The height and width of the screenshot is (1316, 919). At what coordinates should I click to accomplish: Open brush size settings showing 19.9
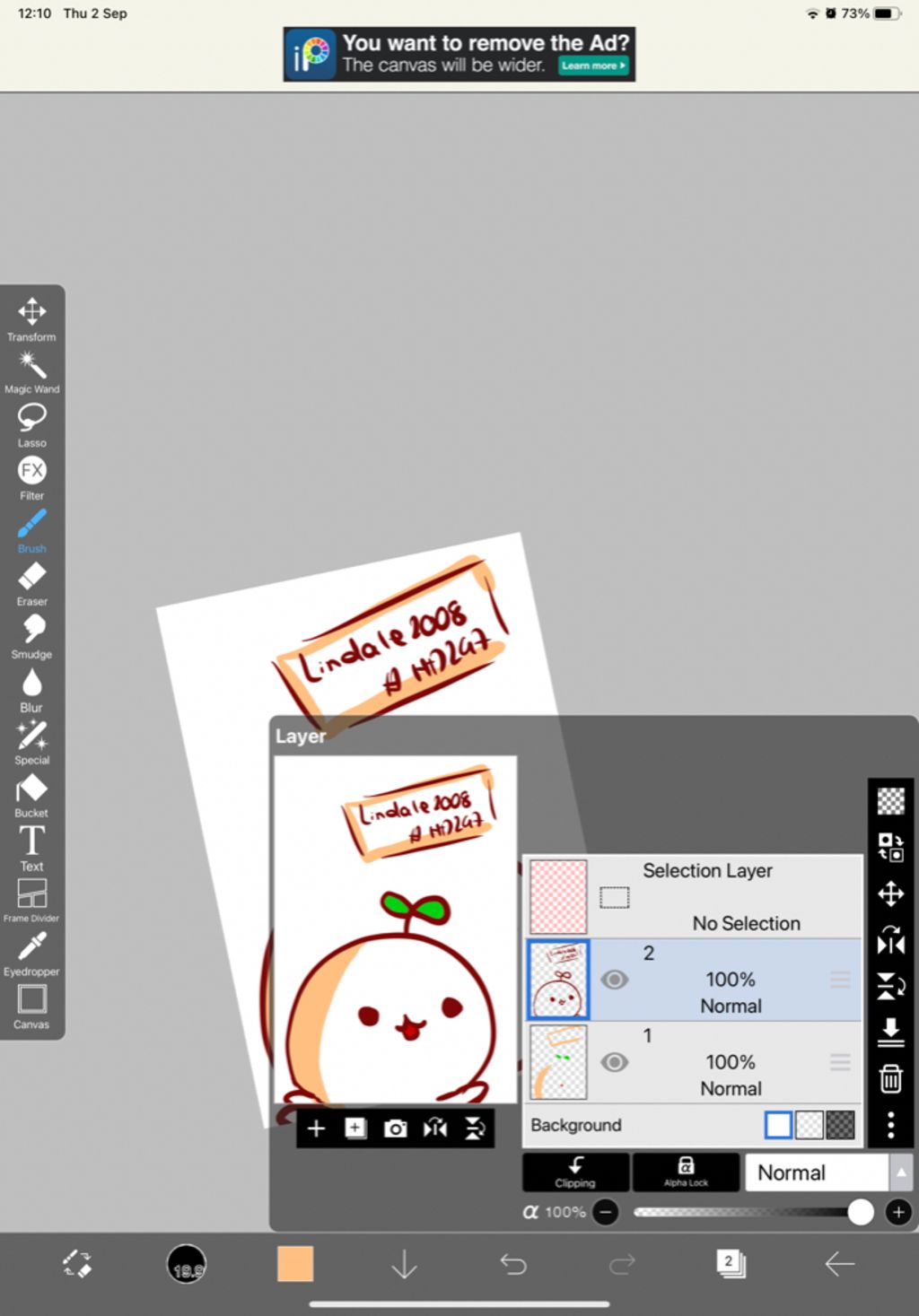[x=187, y=1264]
